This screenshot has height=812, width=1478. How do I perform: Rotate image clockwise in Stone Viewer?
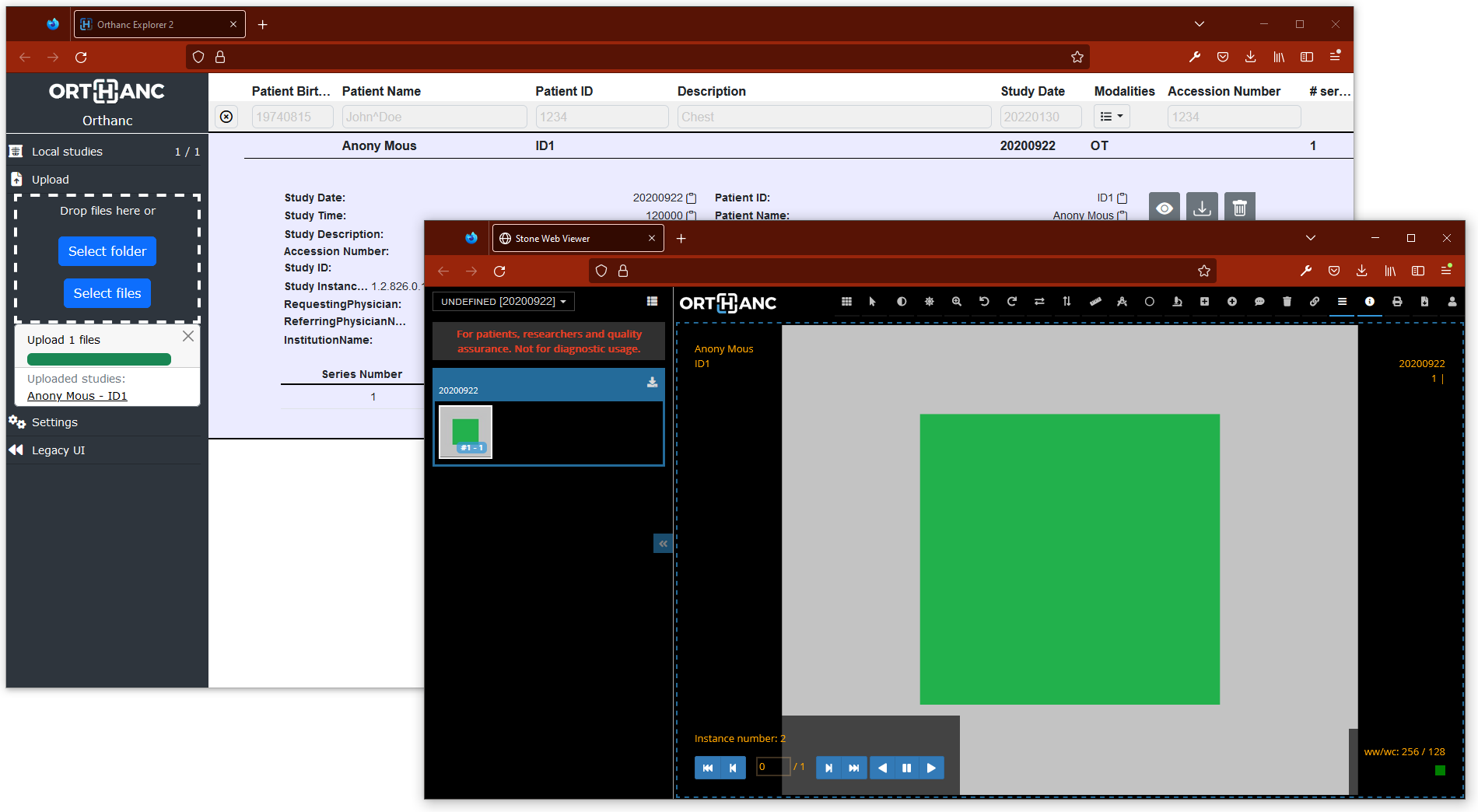(x=1012, y=302)
